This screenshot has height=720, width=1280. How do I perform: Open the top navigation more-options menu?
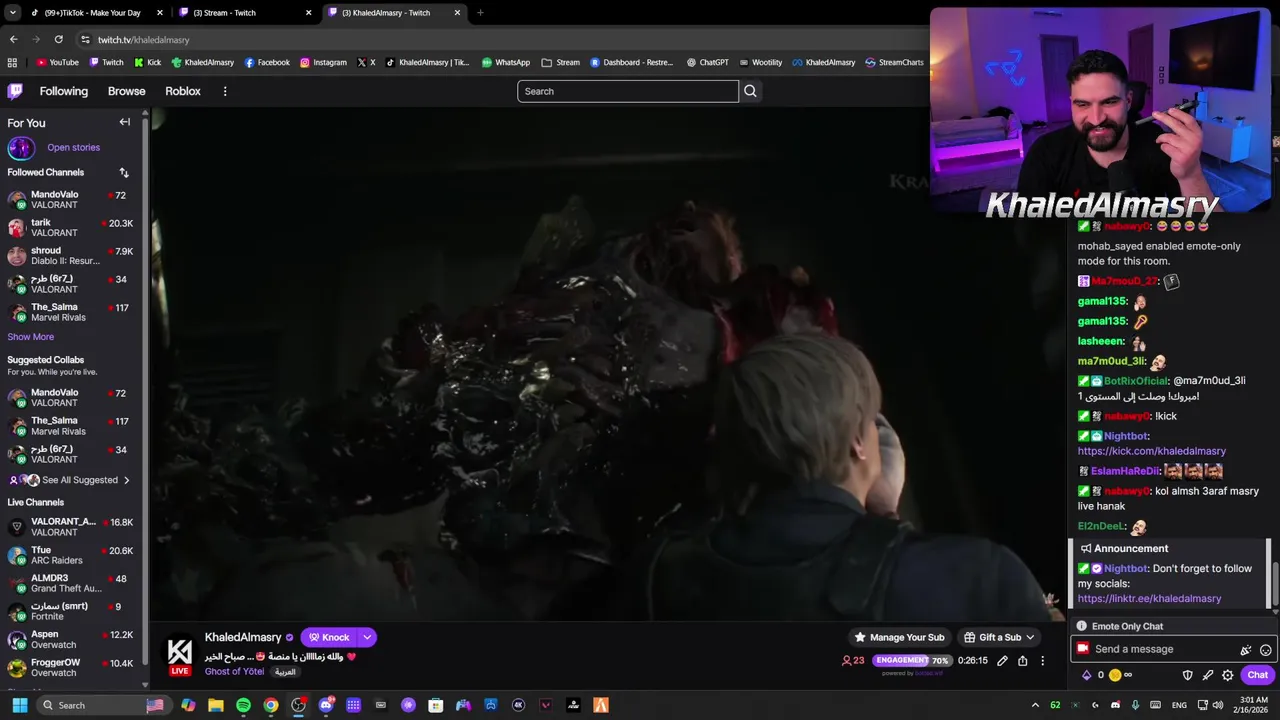(x=225, y=91)
